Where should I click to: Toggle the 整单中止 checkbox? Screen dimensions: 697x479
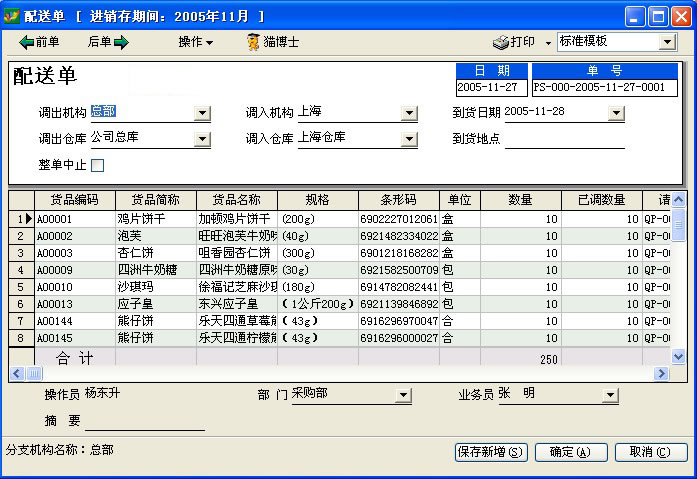(98, 165)
